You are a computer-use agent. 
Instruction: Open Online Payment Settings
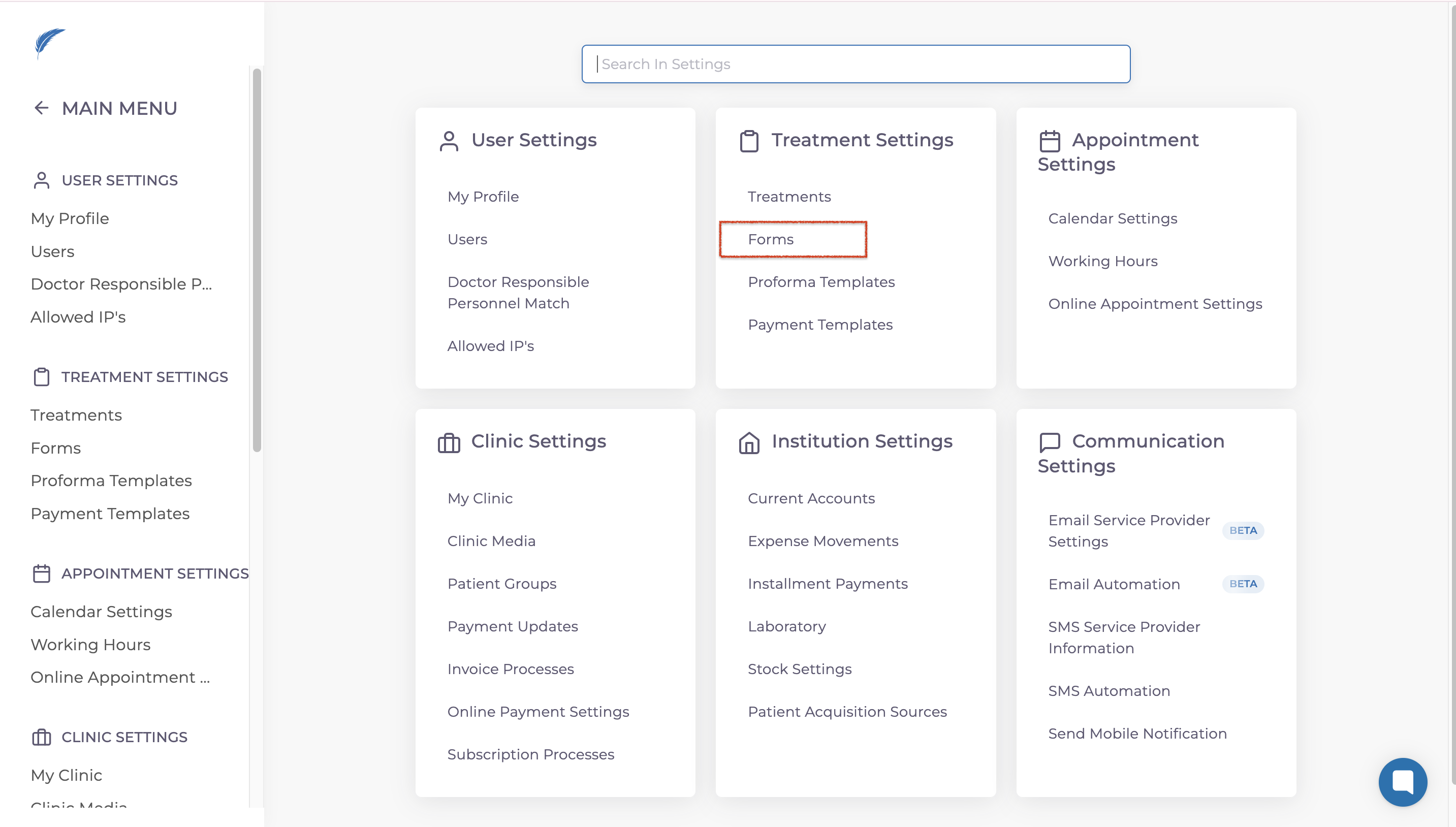tap(538, 712)
